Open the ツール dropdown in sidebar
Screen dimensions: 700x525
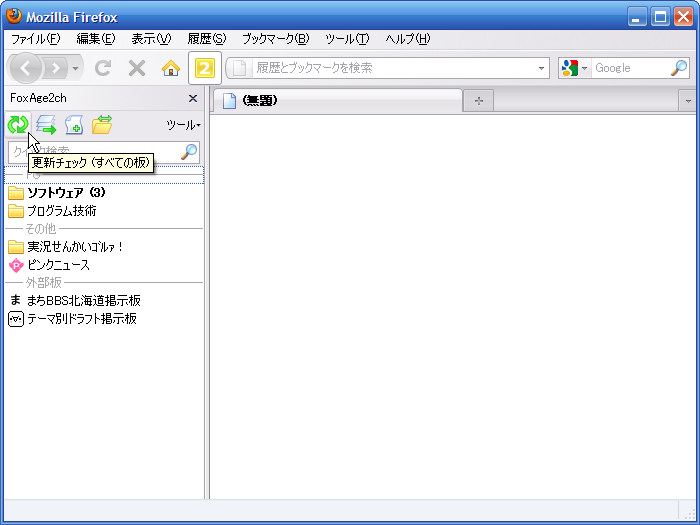coord(183,125)
